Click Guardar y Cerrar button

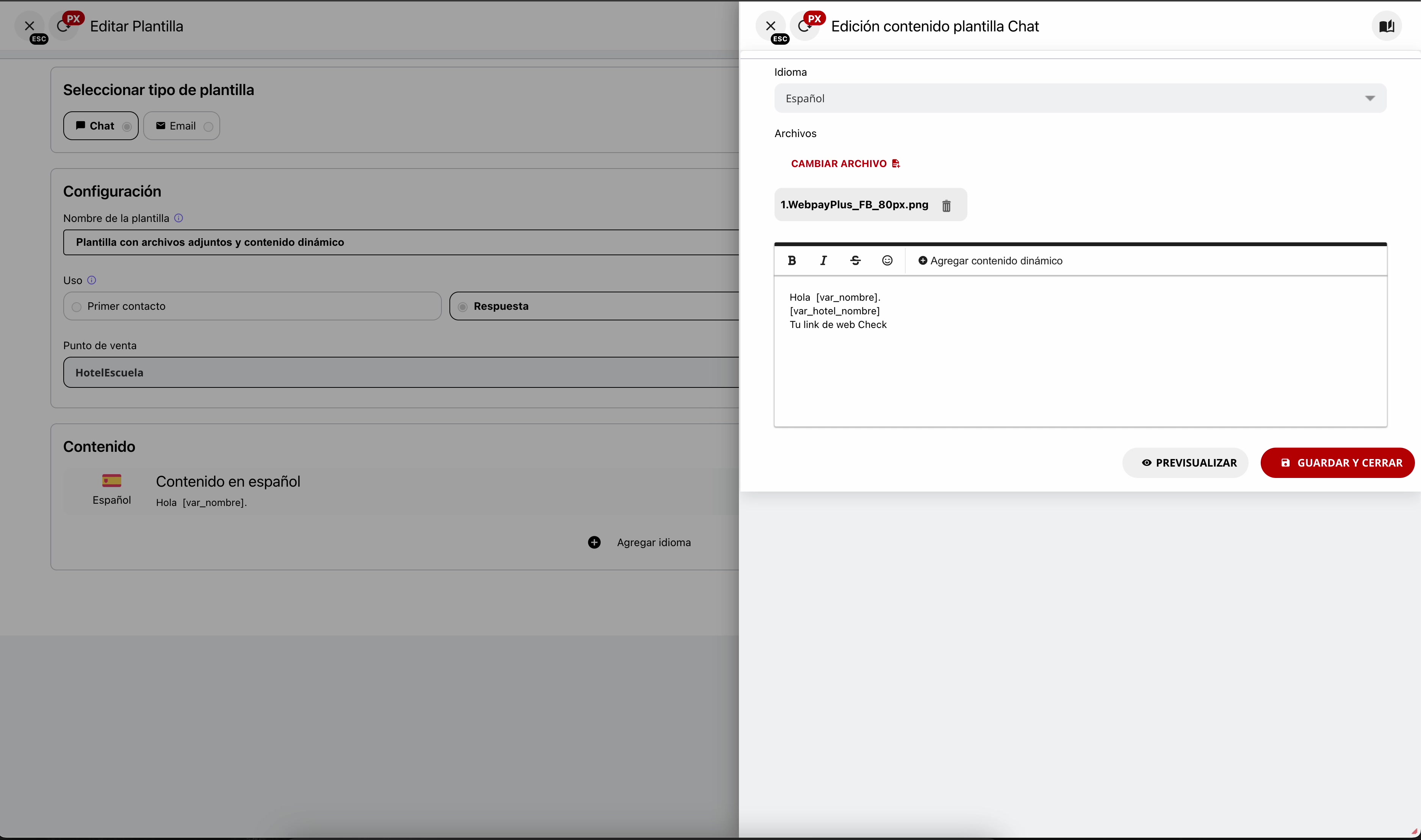coord(1337,462)
